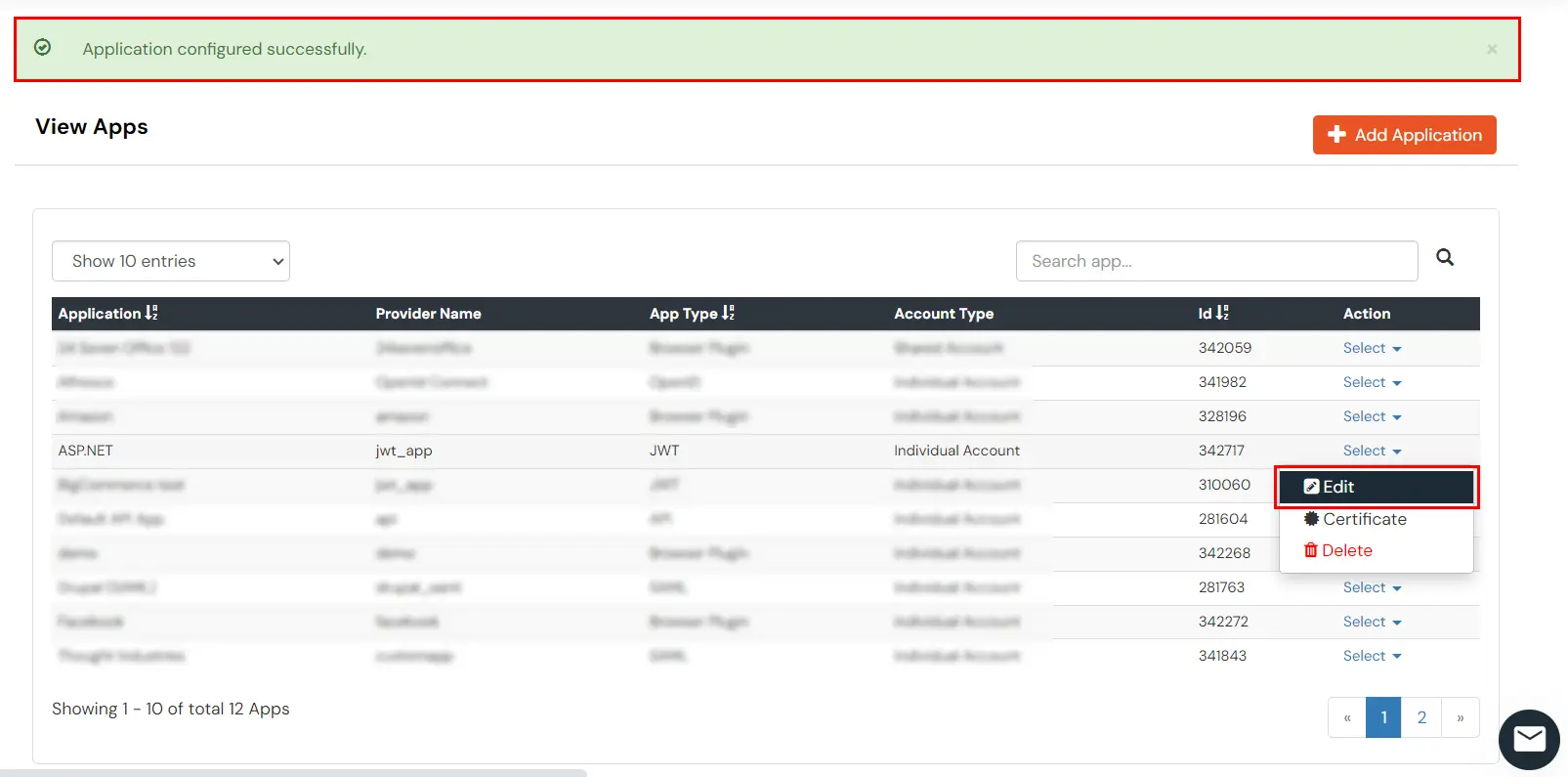This screenshot has height=777, width=1568.
Task: Go to the next page arrow »
Action: pos(1461,717)
